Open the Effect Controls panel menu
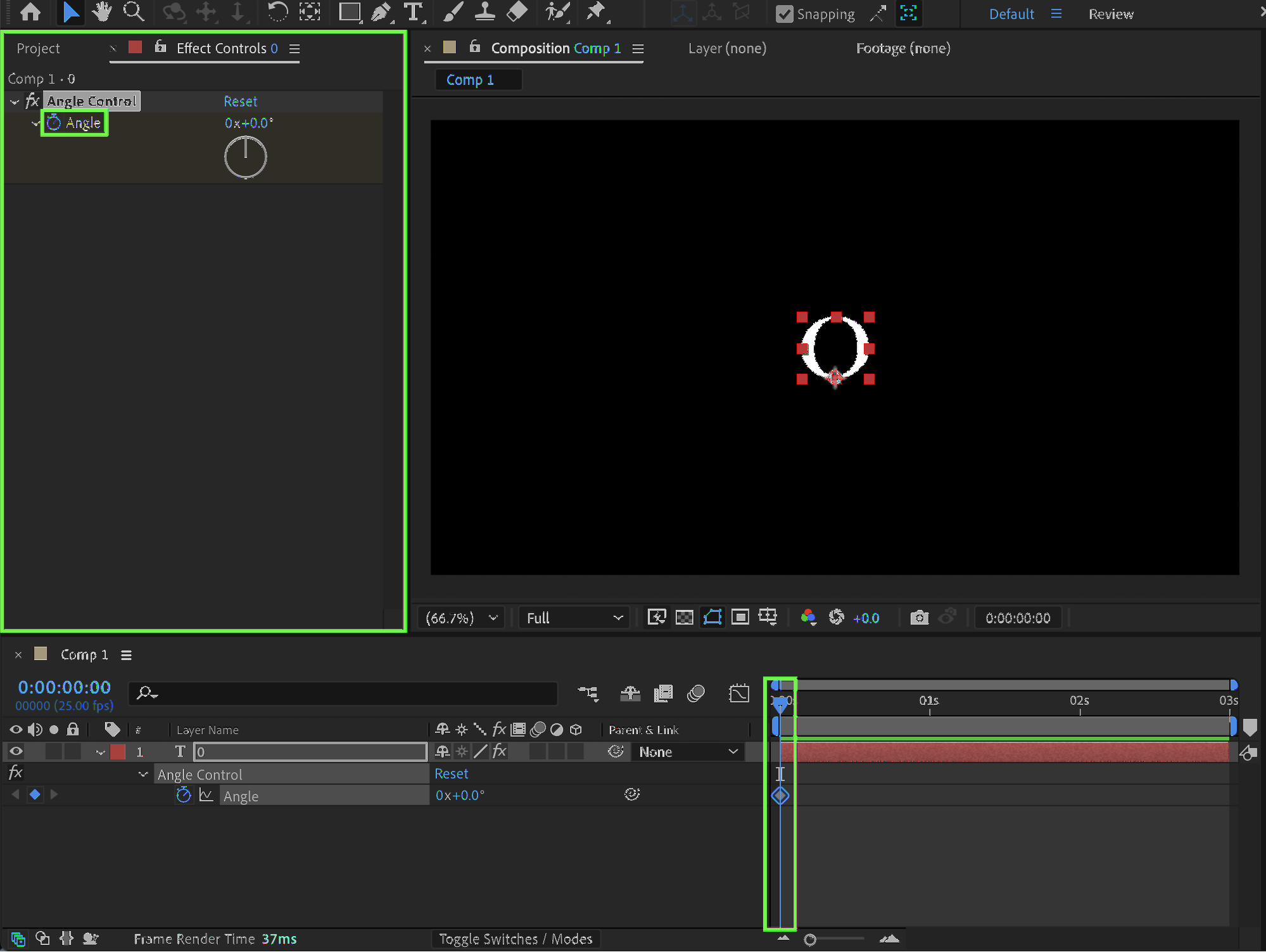Image resolution: width=1266 pixels, height=952 pixels. click(x=294, y=49)
